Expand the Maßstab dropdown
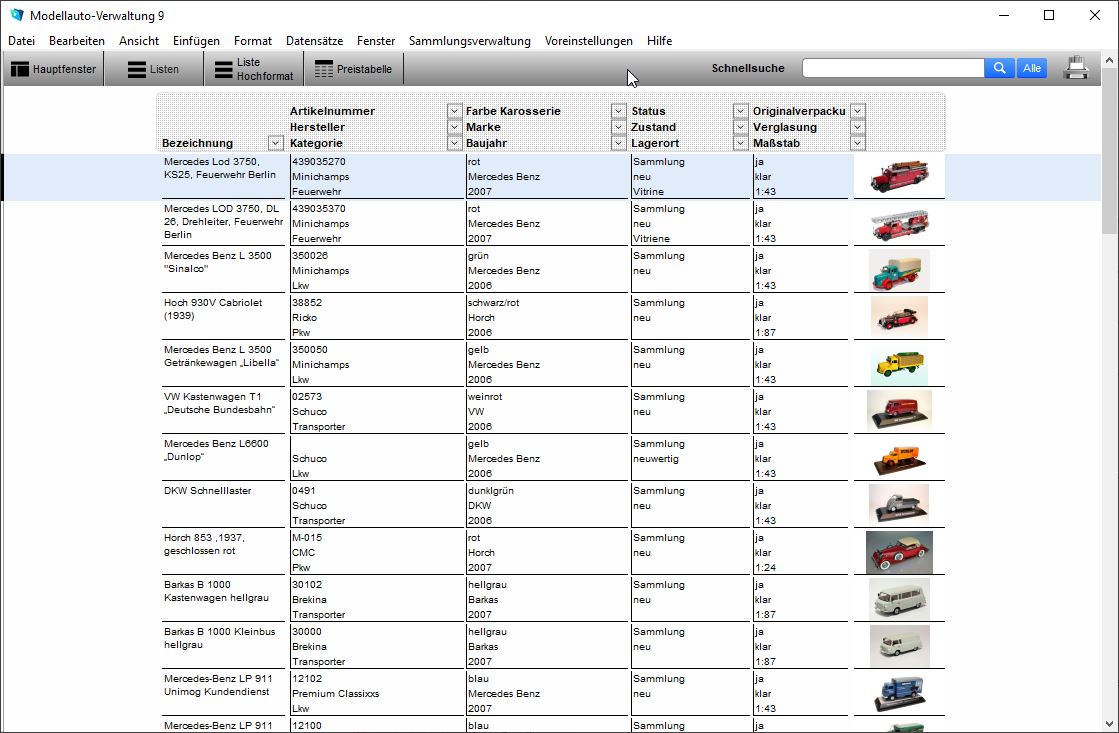The image size is (1119, 733). 857,143
